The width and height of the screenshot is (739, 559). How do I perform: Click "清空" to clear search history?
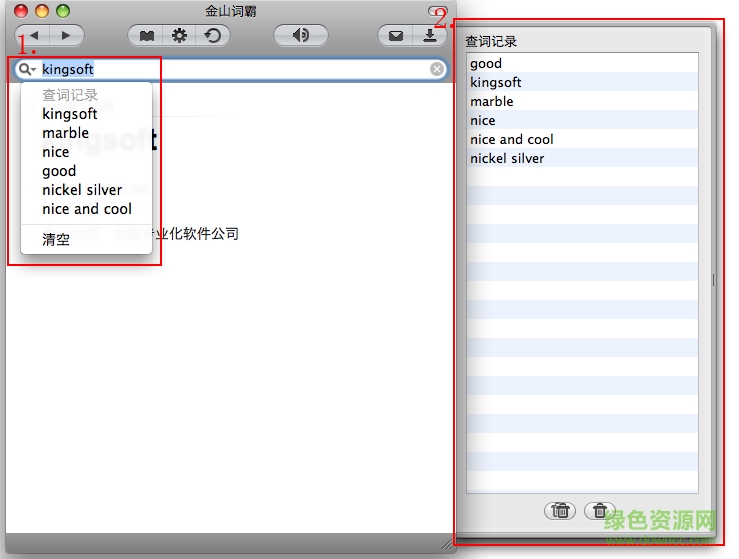click(x=56, y=240)
